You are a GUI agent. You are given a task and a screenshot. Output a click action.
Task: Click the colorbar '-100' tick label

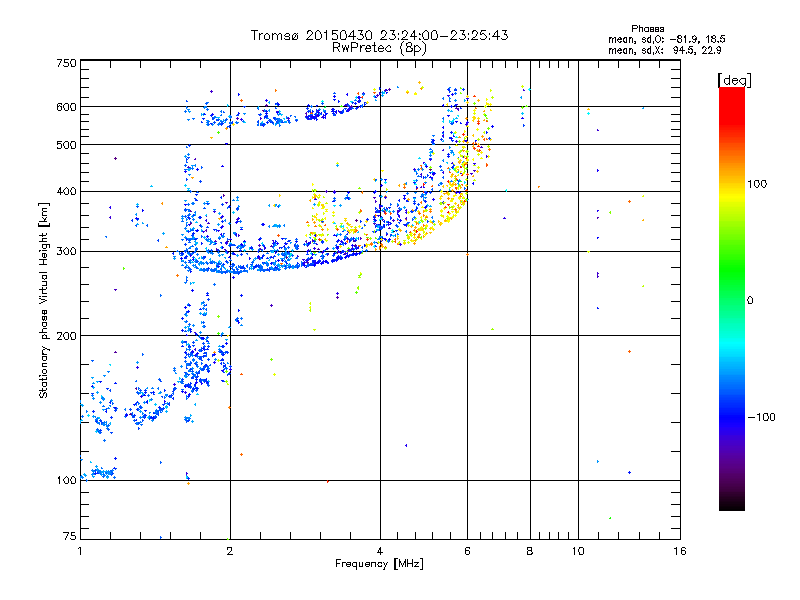[761, 417]
